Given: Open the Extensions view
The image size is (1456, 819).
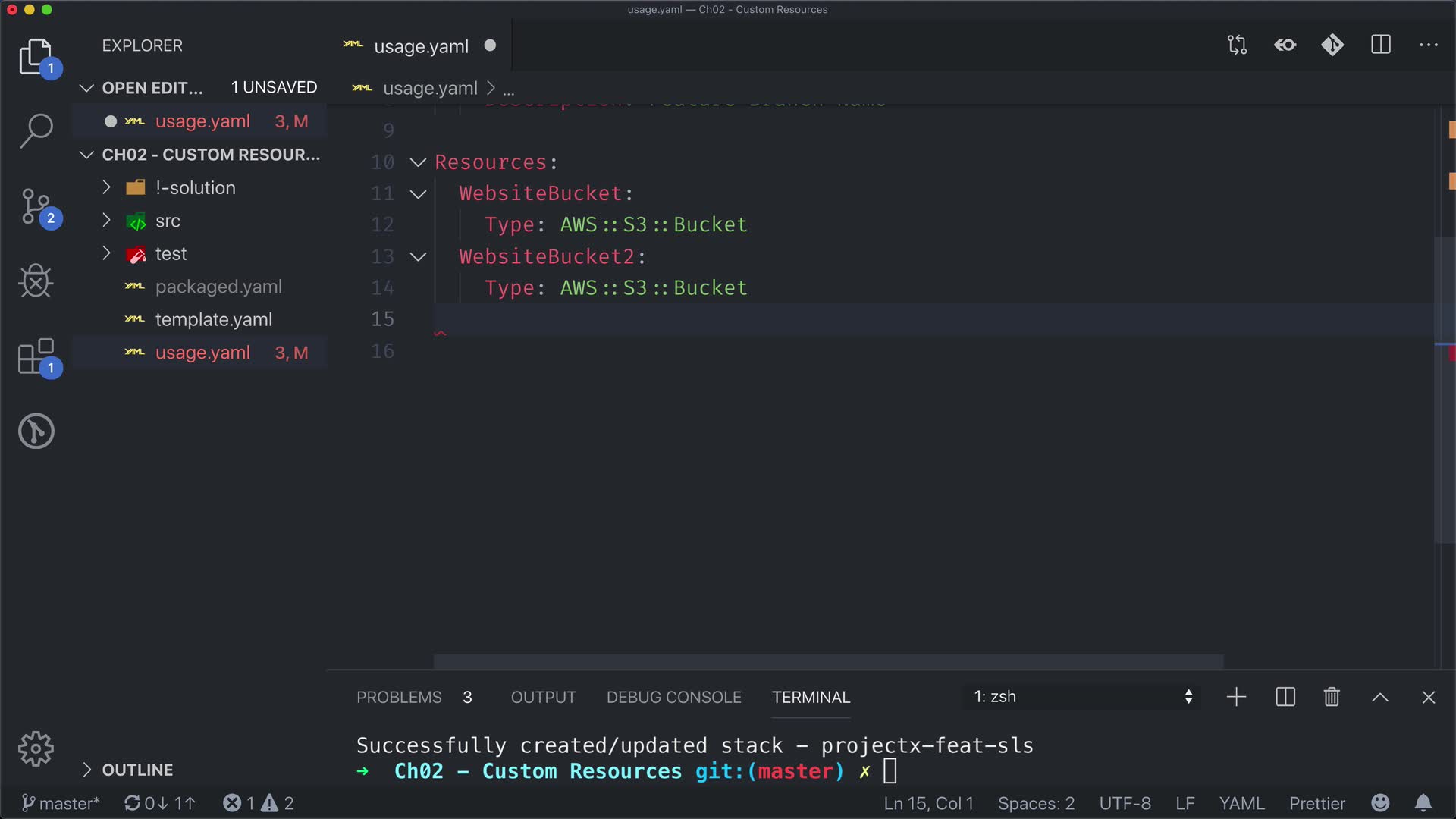Looking at the screenshot, I should [36, 356].
